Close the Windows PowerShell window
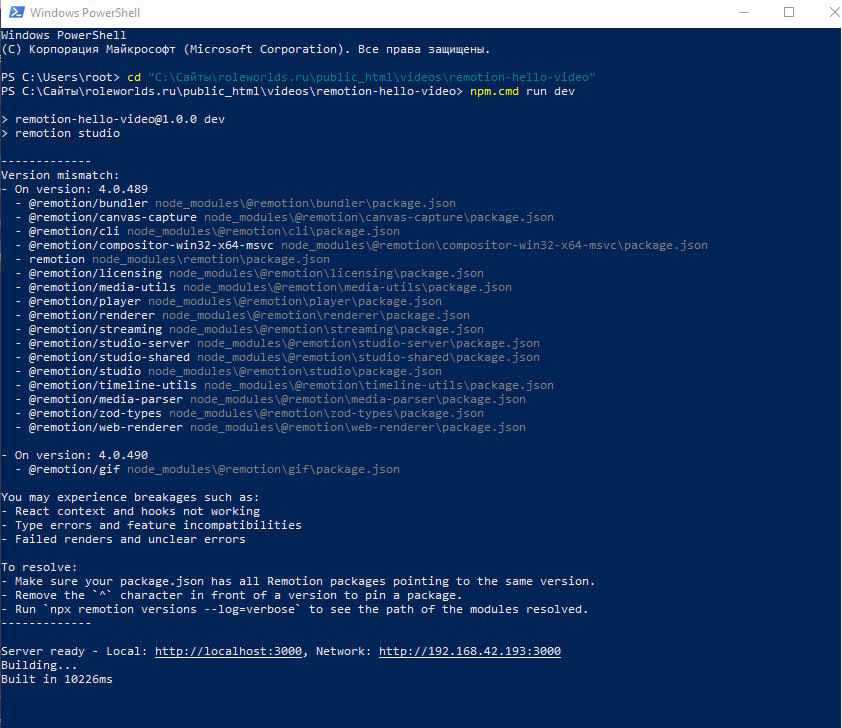842x728 pixels. coord(834,12)
